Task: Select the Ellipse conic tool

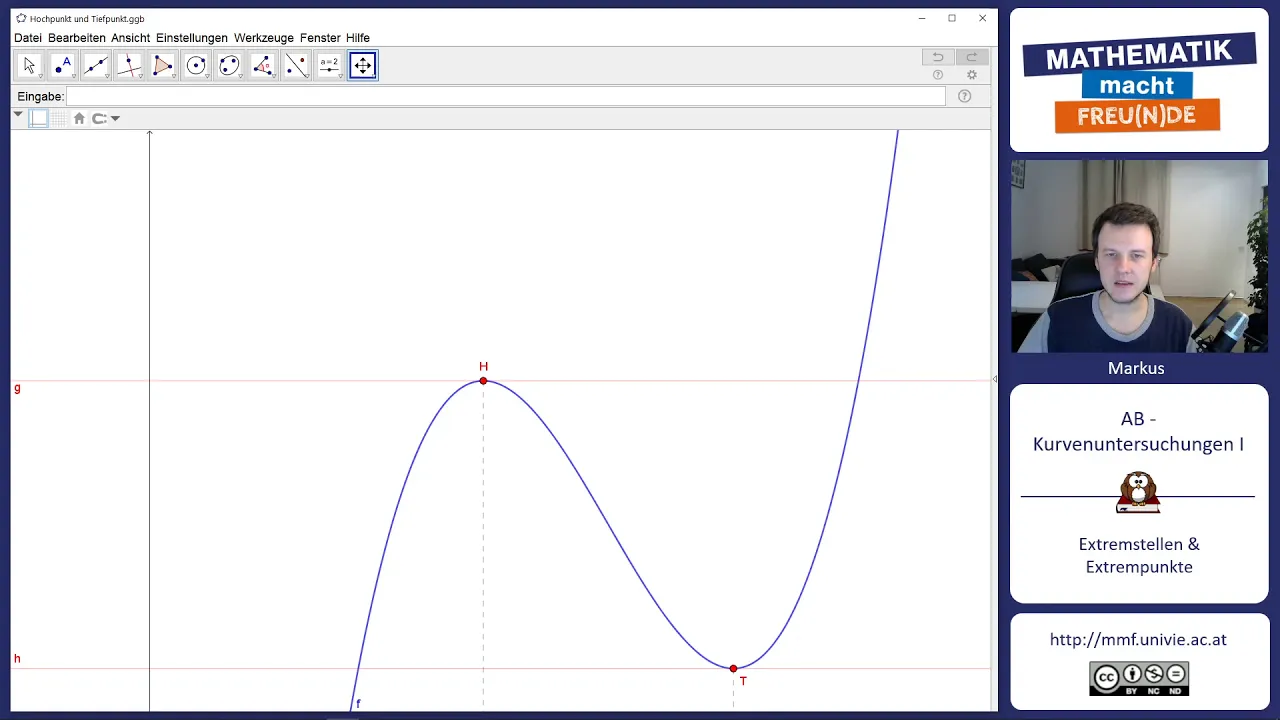Action: (229, 66)
